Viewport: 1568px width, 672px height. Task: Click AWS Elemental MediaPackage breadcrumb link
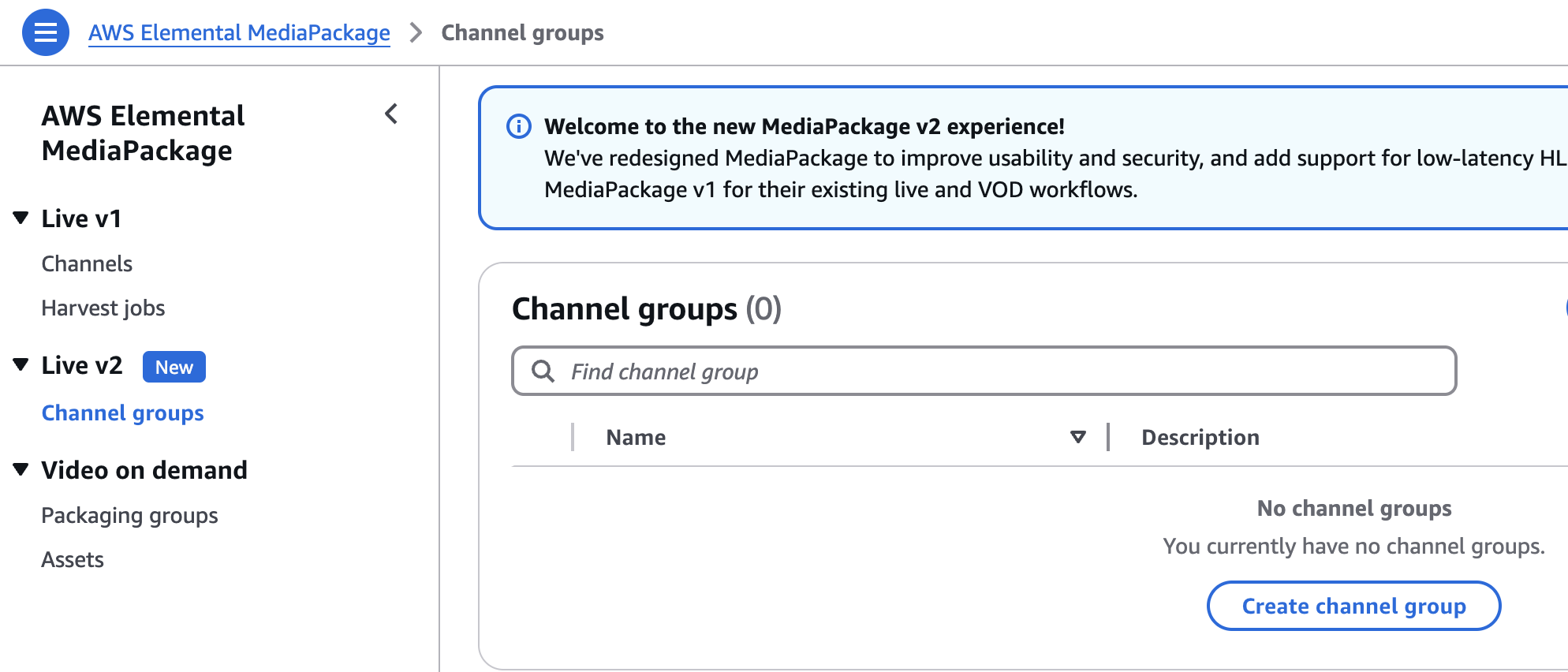click(239, 33)
